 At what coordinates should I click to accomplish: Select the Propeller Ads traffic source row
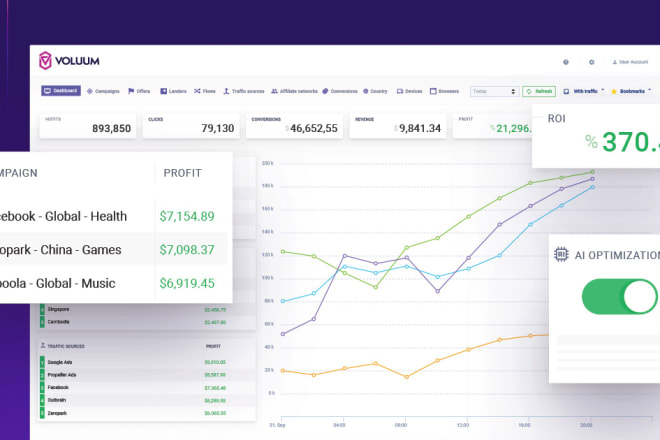pos(147,375)
